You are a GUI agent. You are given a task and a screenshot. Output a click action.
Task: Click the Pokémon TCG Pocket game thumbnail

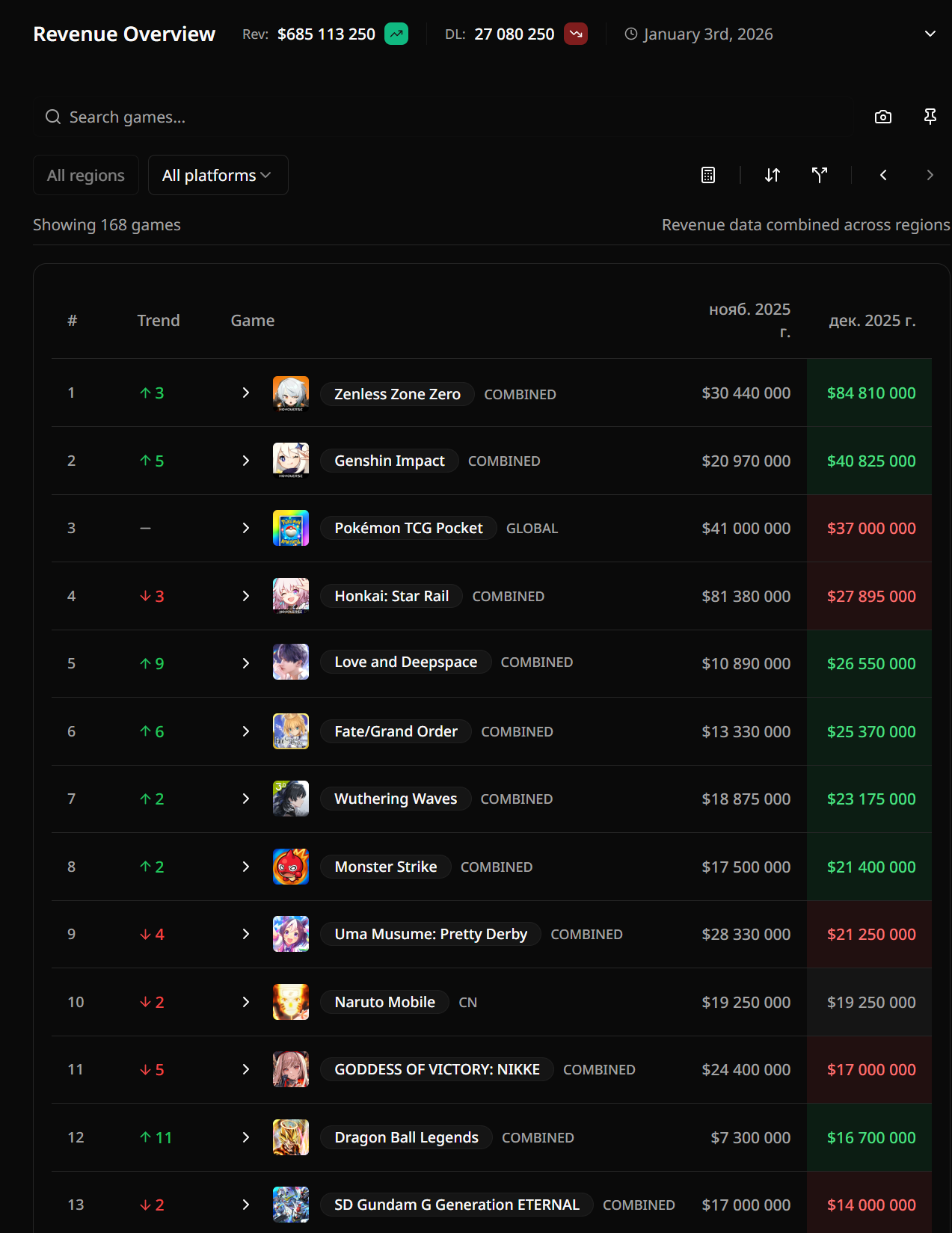[291, 528]
